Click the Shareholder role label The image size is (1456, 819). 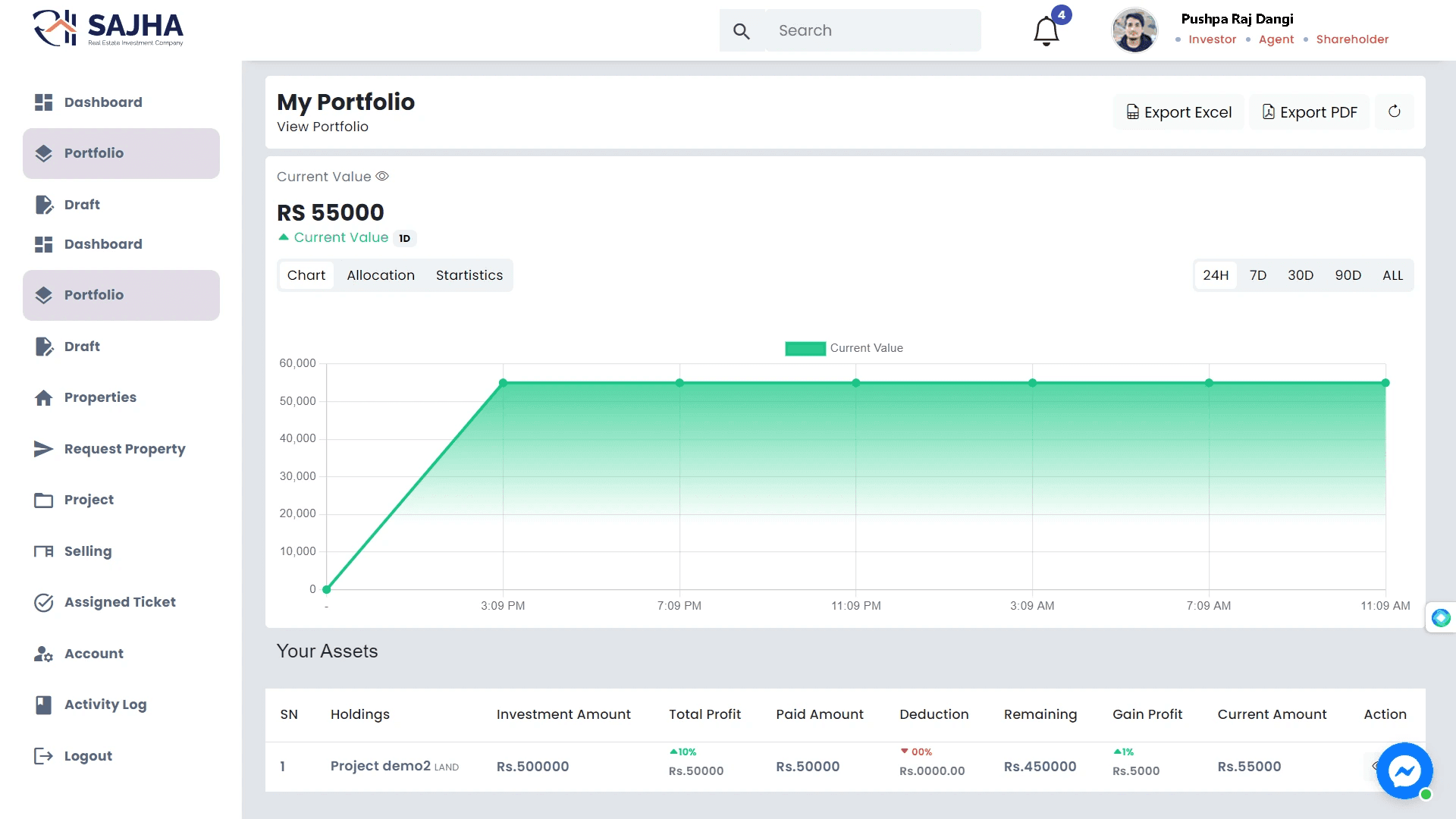pyautogui.click(x=1352, y=39)
